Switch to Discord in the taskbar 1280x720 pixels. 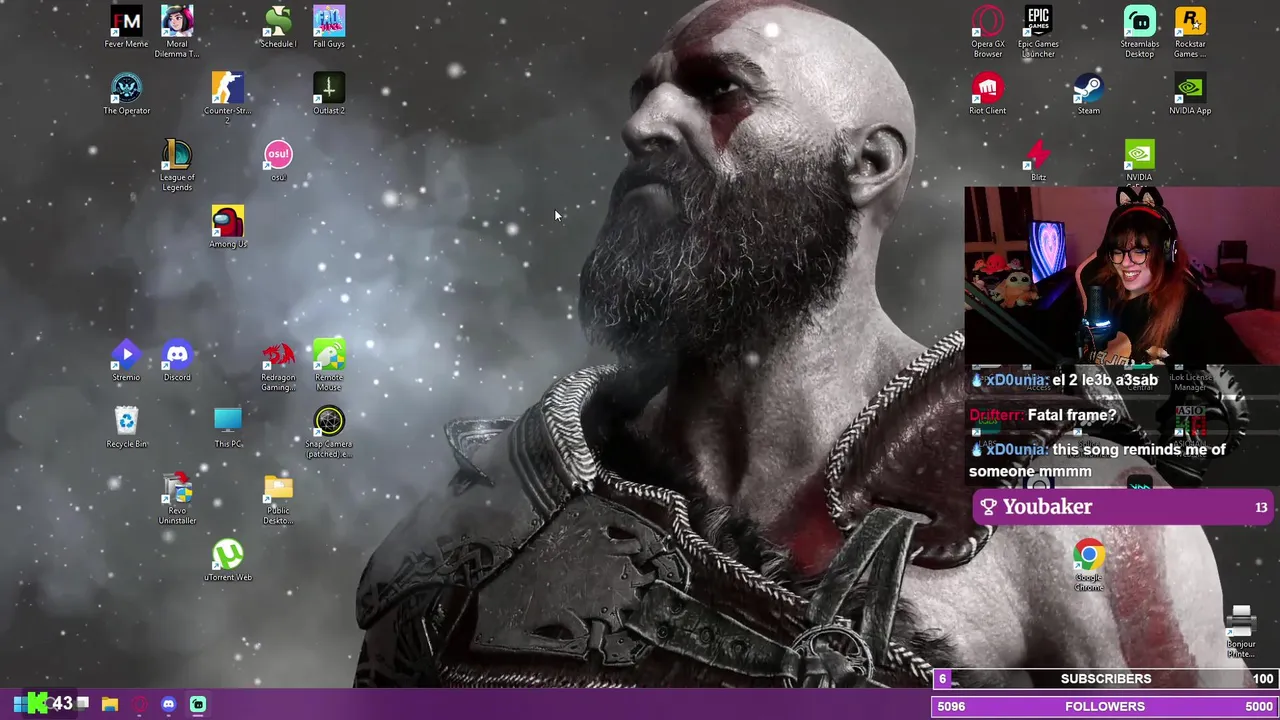click(168, 704)
